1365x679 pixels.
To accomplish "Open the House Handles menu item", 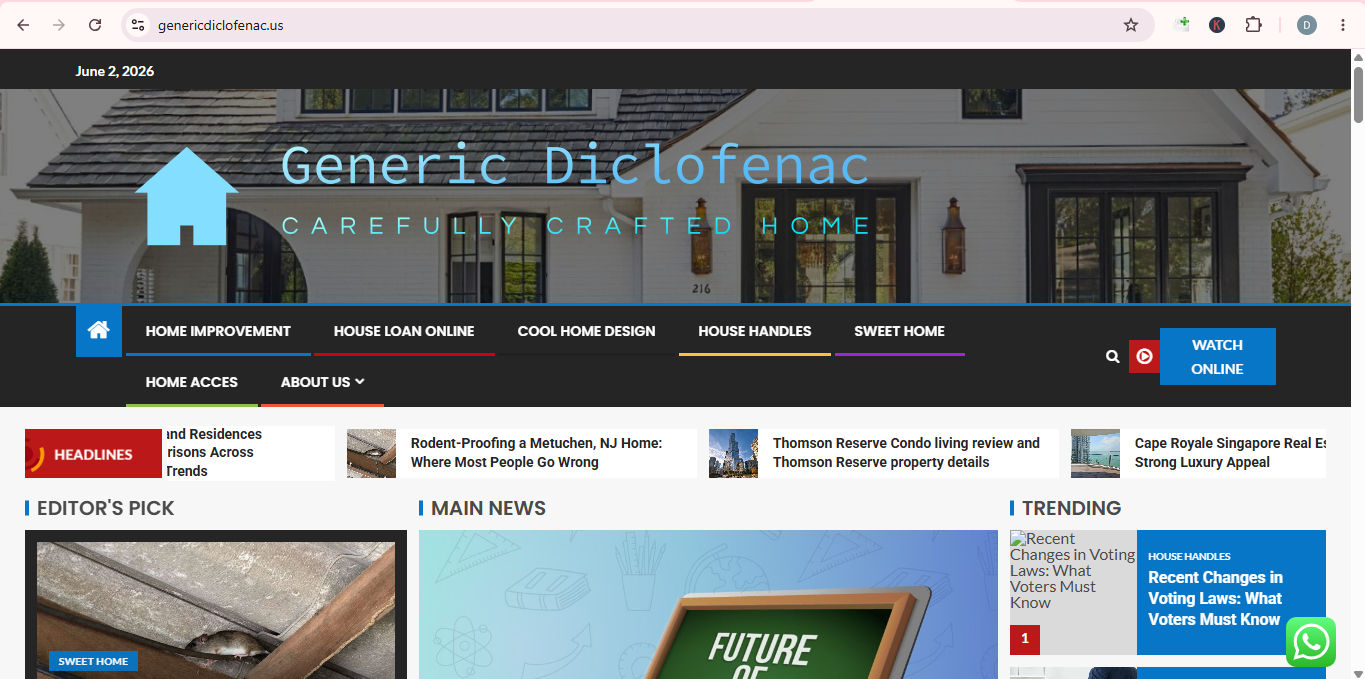I will click(x=755, y=331).
